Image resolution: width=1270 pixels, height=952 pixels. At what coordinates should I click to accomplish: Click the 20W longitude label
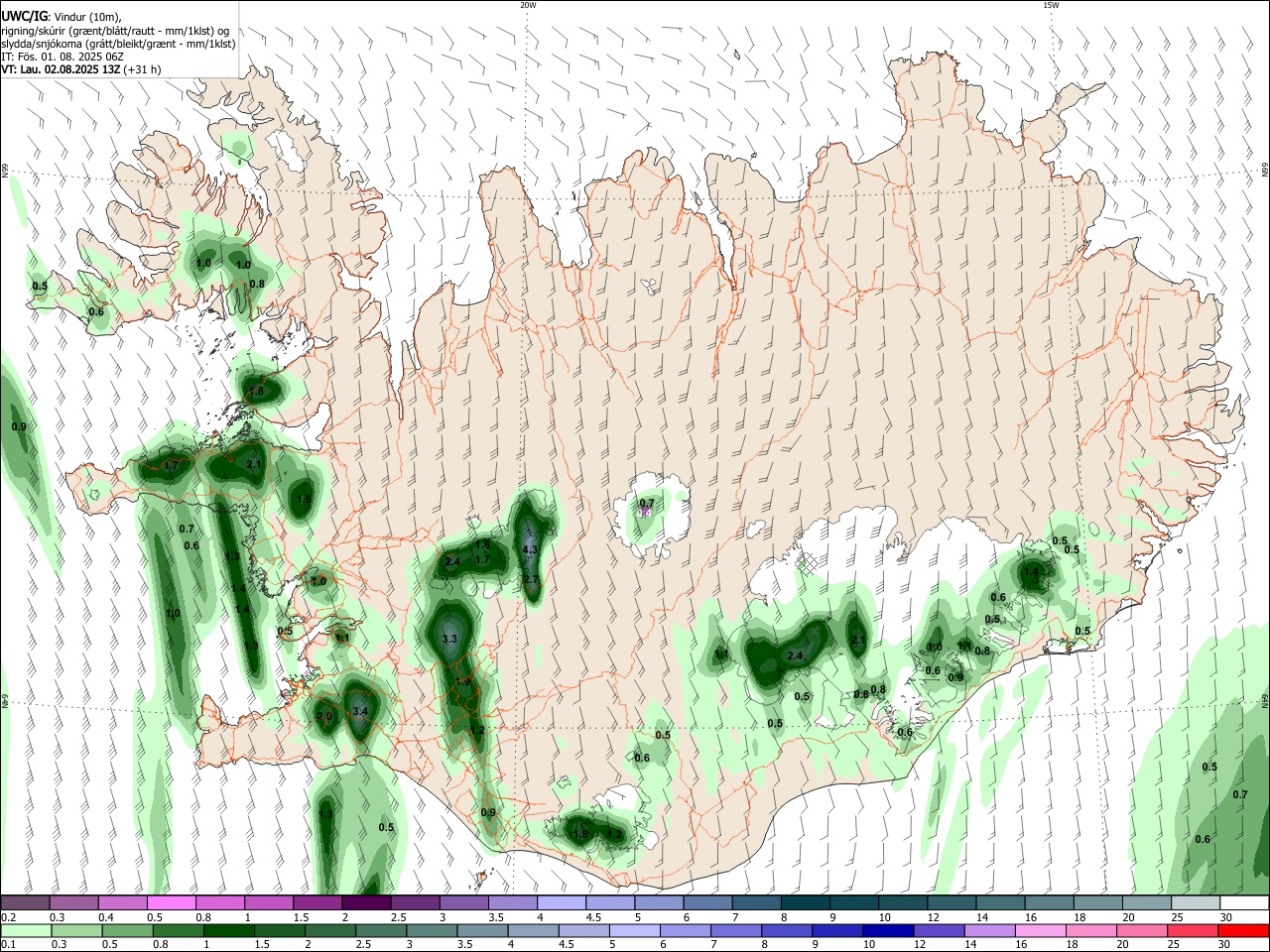click(x=528, y=5)
